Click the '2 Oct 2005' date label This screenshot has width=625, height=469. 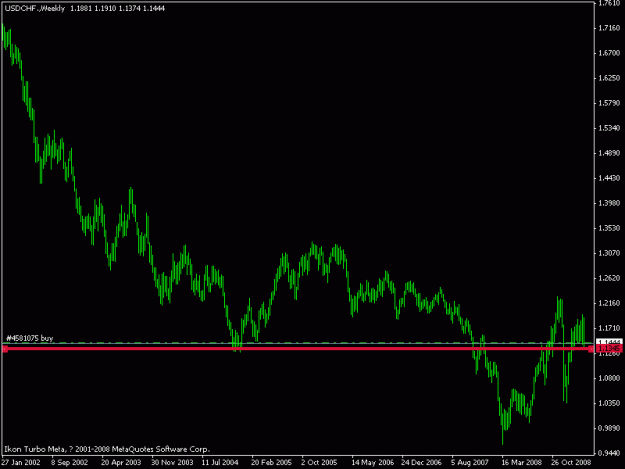[x=319, y=463]
